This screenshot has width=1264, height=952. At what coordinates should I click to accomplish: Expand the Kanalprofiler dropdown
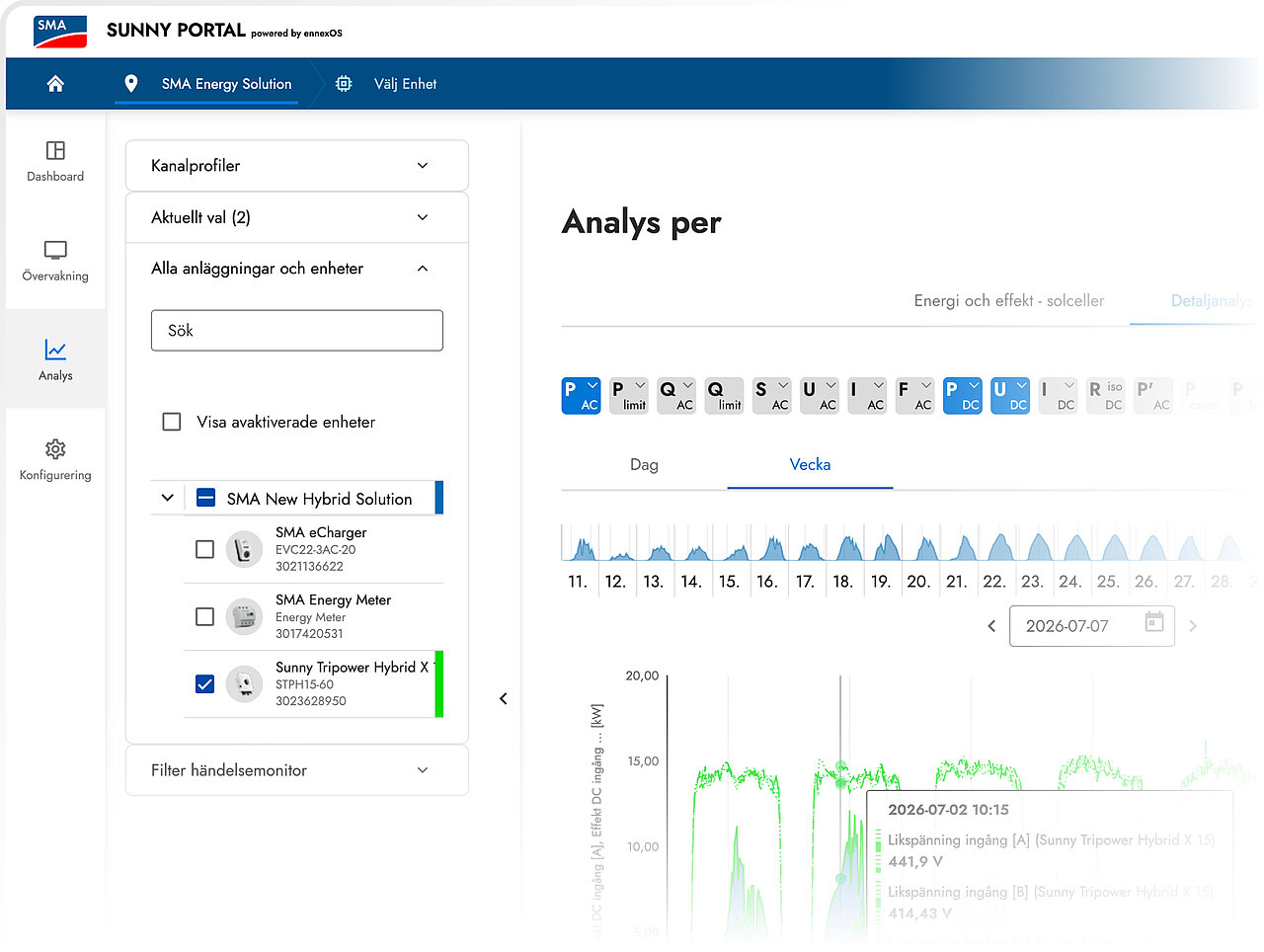click(296, 166)
